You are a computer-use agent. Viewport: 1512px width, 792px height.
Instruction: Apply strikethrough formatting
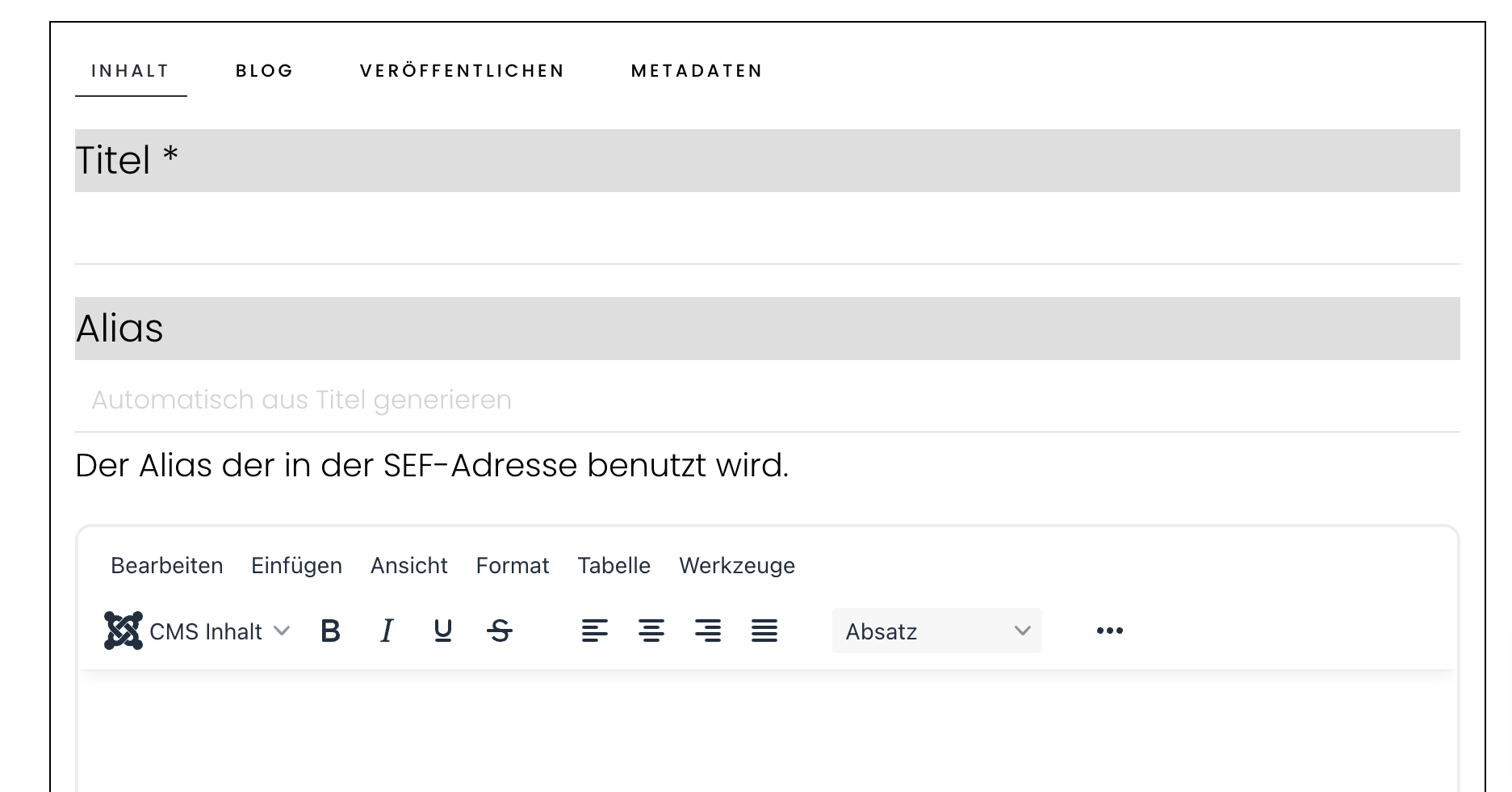point(500,631)
